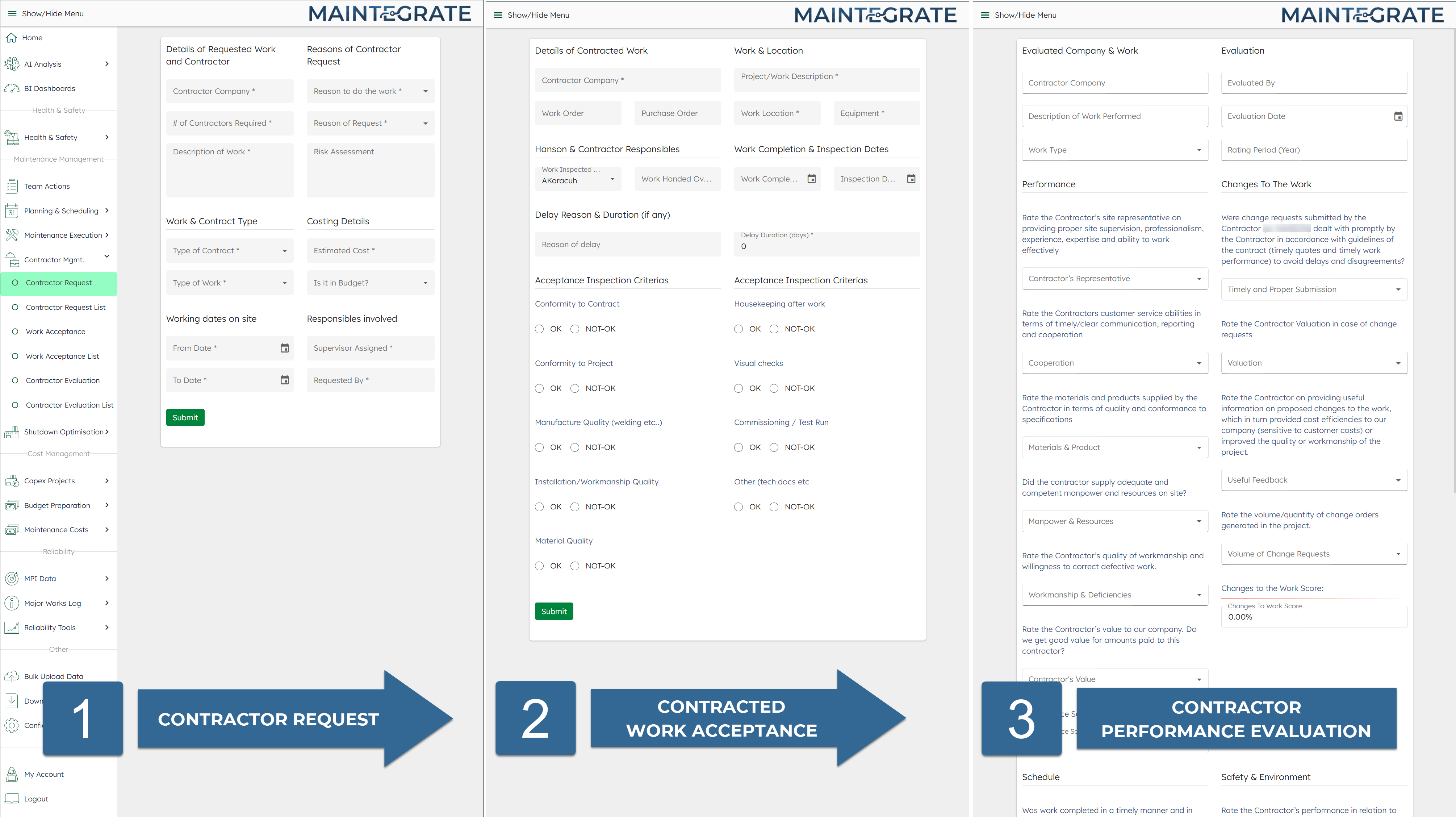Select the Capex Projects icon
Viewport: 1456px width, 817px height.
12,480
